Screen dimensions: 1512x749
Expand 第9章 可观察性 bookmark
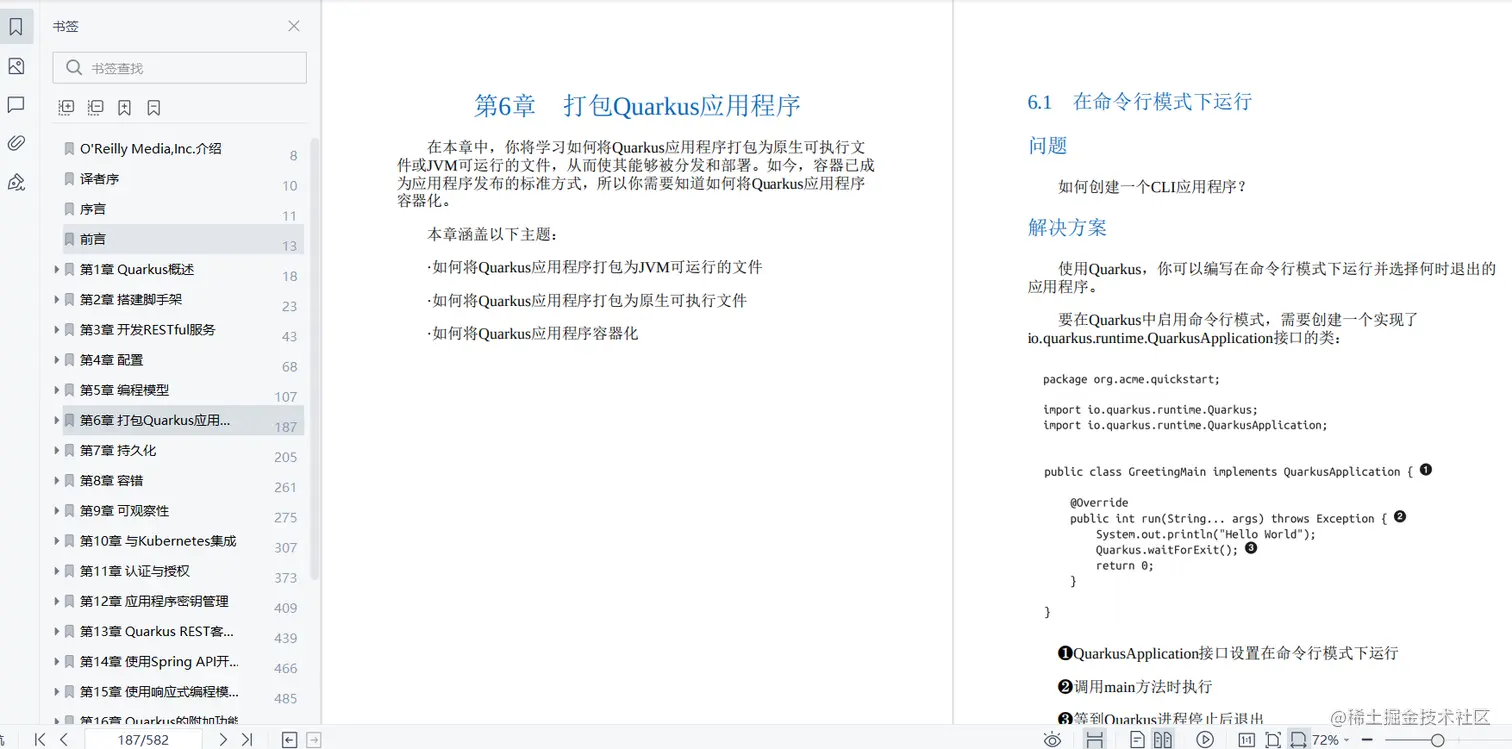(x=57, y=510)
